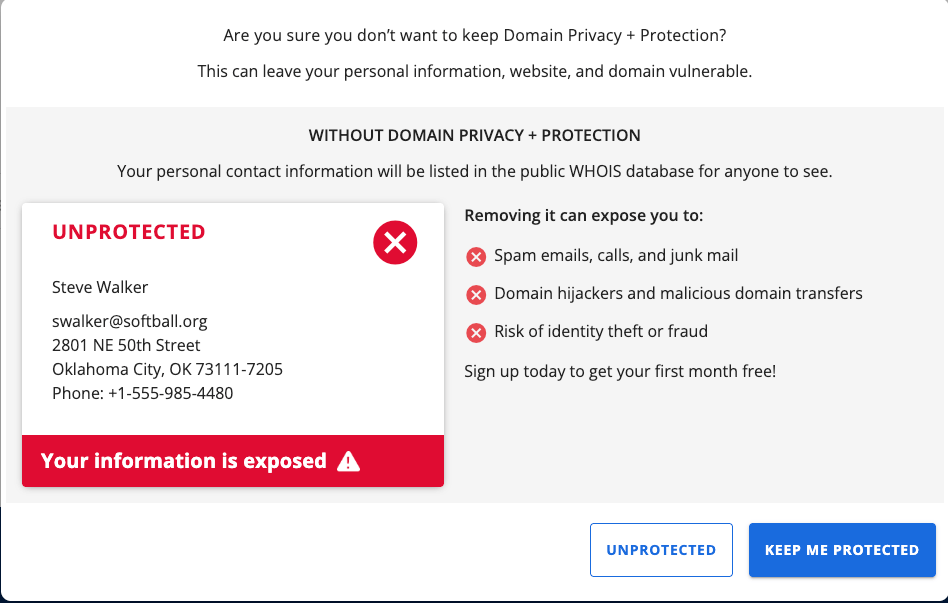Screen dimensions: 948x603
Task: Click the 'Sign up today' free month text
Action: 620,371
